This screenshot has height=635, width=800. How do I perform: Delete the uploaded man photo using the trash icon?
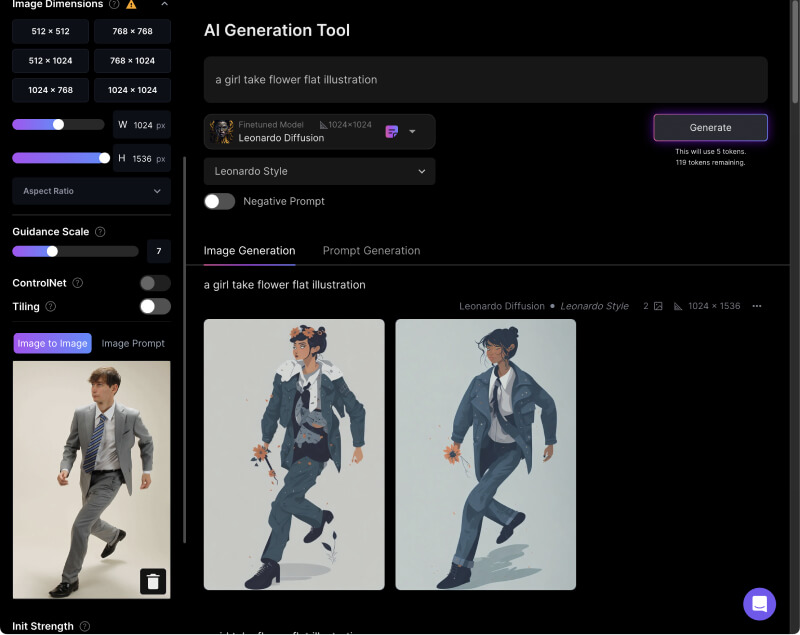(153, 581)
